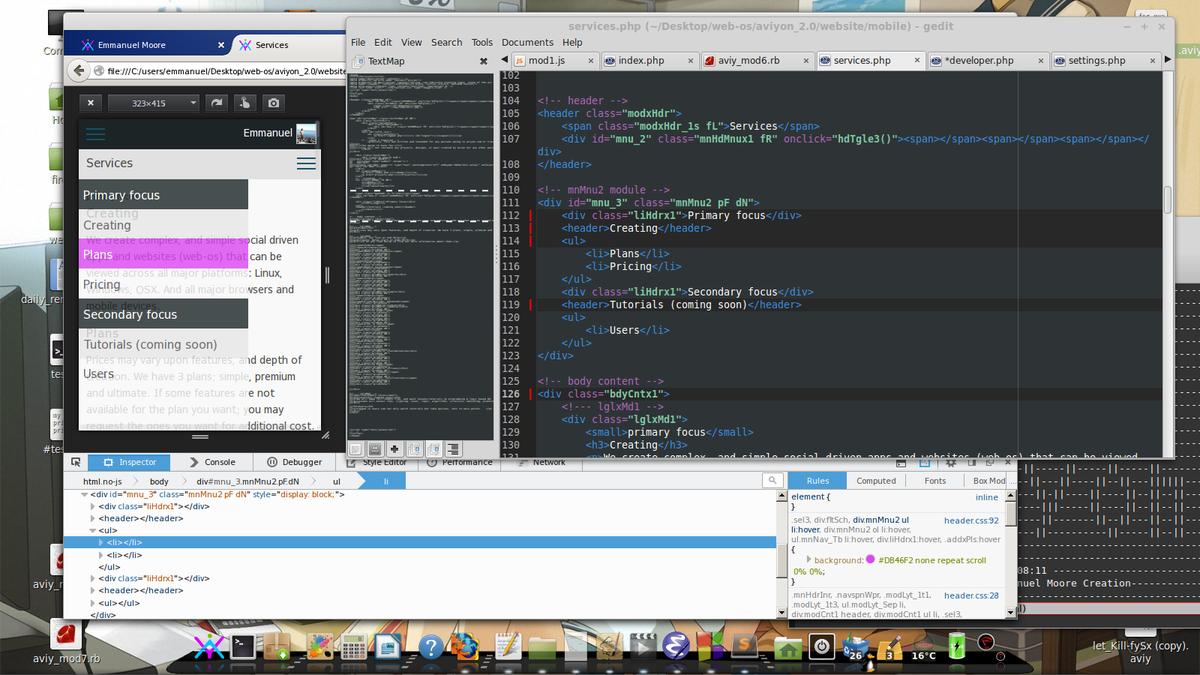Open the gedit Tools menu
Image resolution: width=1200 pixels, height=675 pixels.
coord(482,42)
